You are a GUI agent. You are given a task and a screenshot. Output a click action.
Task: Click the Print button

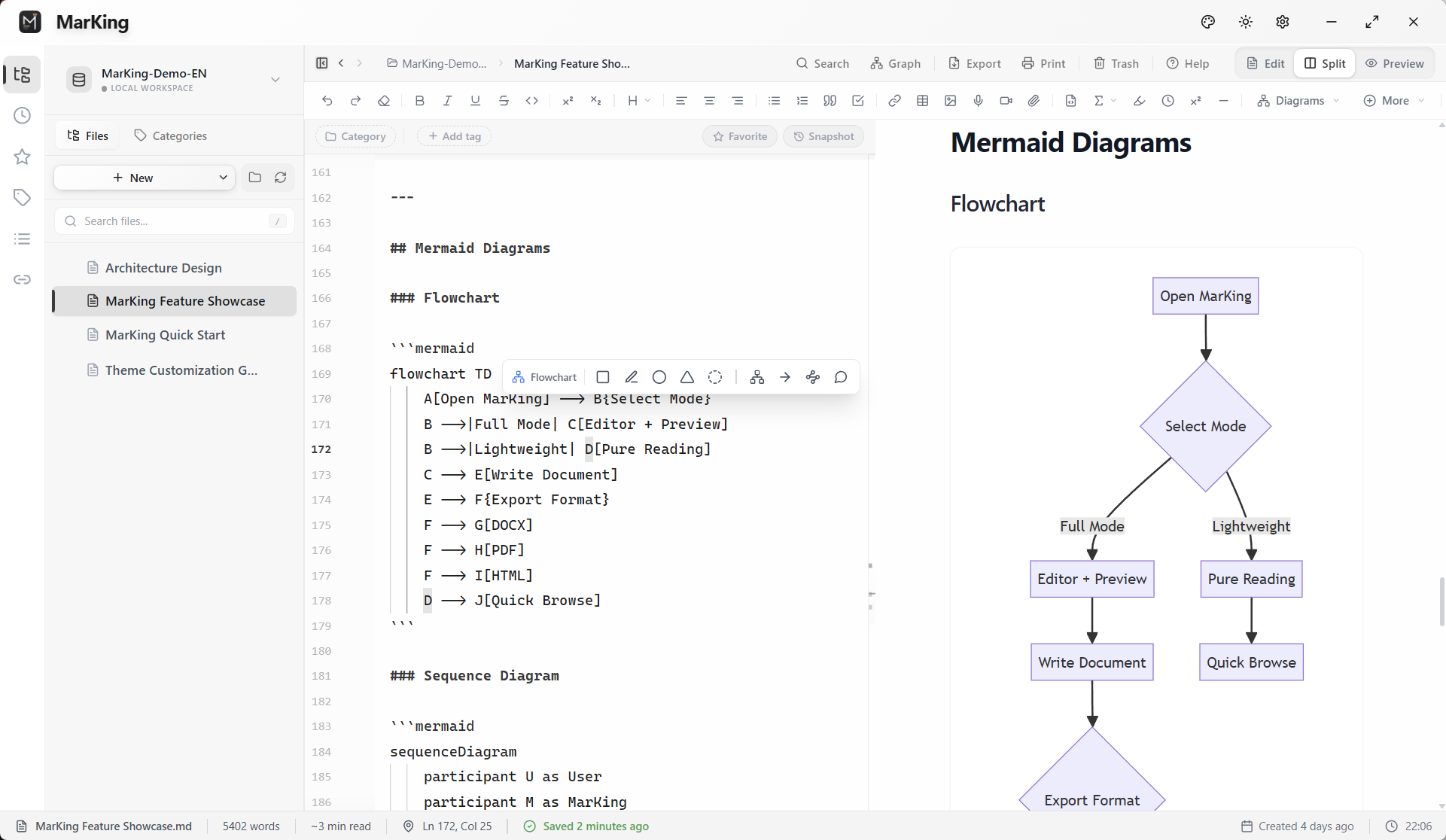1043,63
